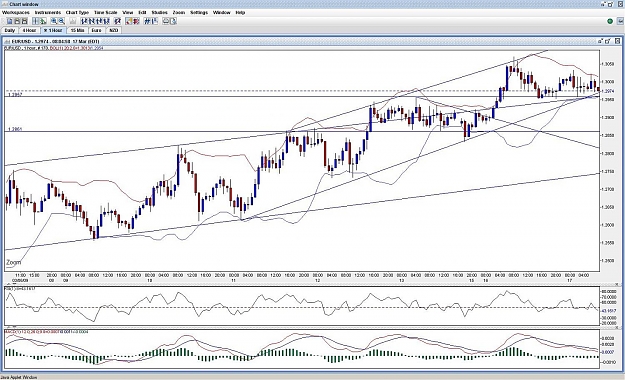Click the current price 1.2974 axis marker
Viewport: 625px width, 380px height.
pos(607,91)
